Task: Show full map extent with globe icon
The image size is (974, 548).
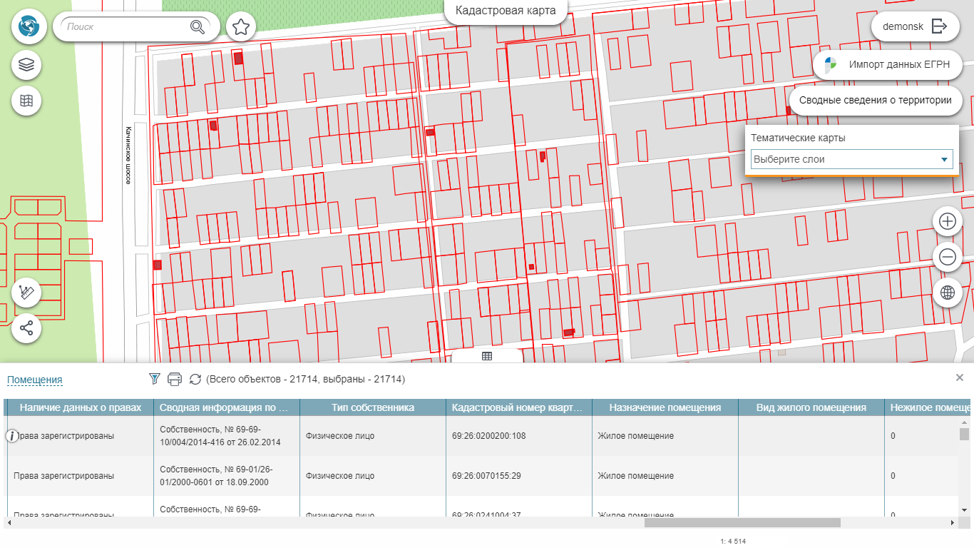Action: (947, 293)
